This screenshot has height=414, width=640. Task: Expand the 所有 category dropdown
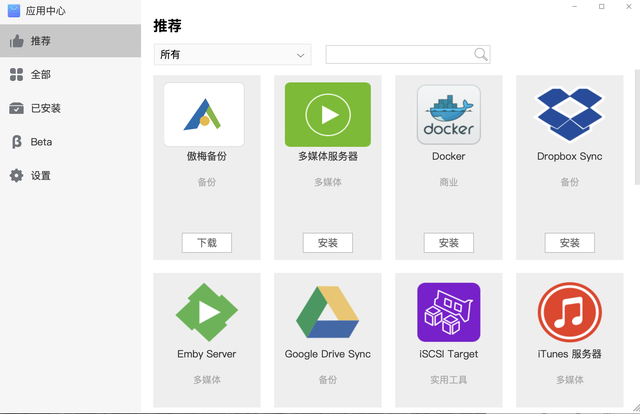tap(233, 54)
